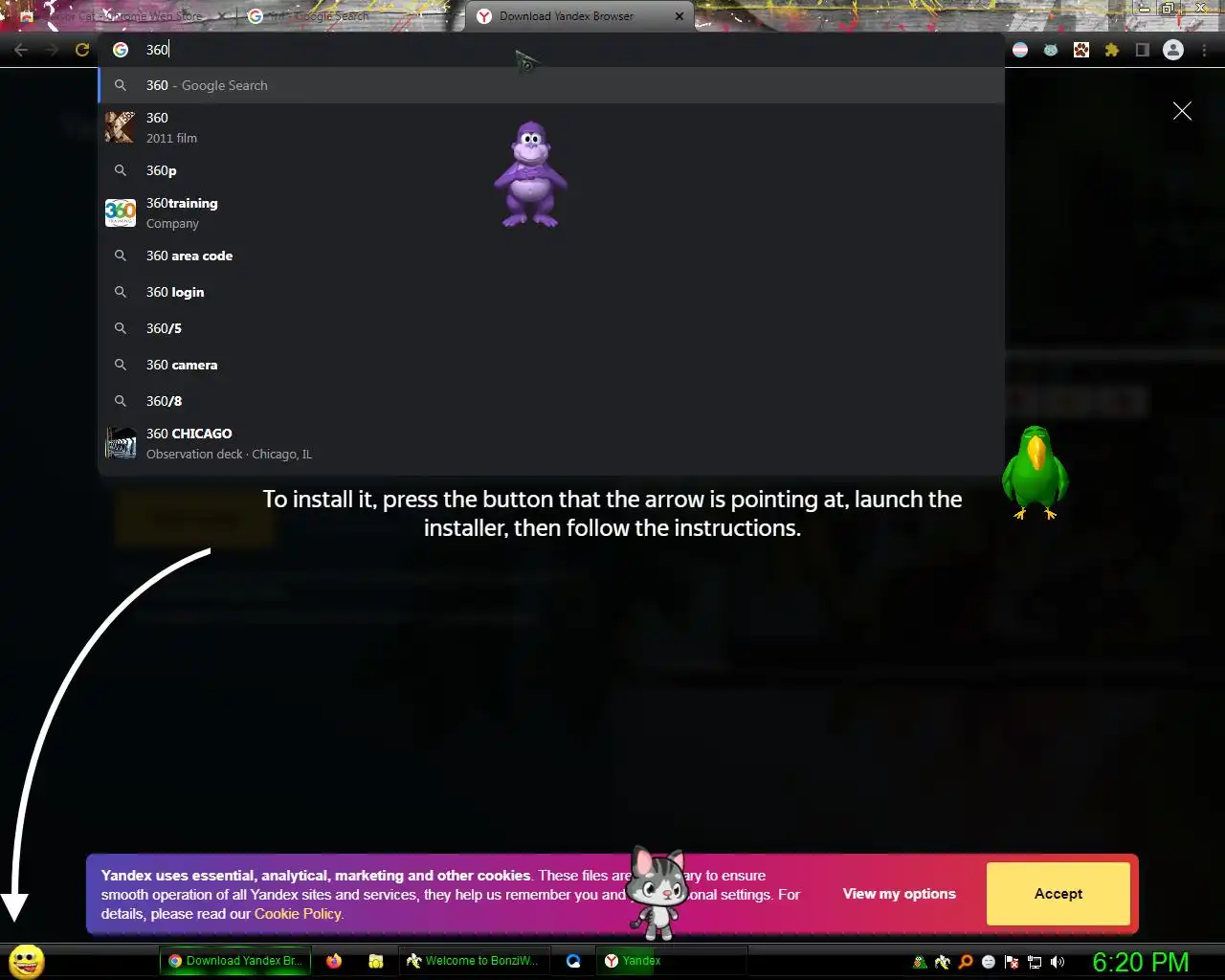Open the Chrome three-dot menu
1225x980 pixels.
point(1204,50)
